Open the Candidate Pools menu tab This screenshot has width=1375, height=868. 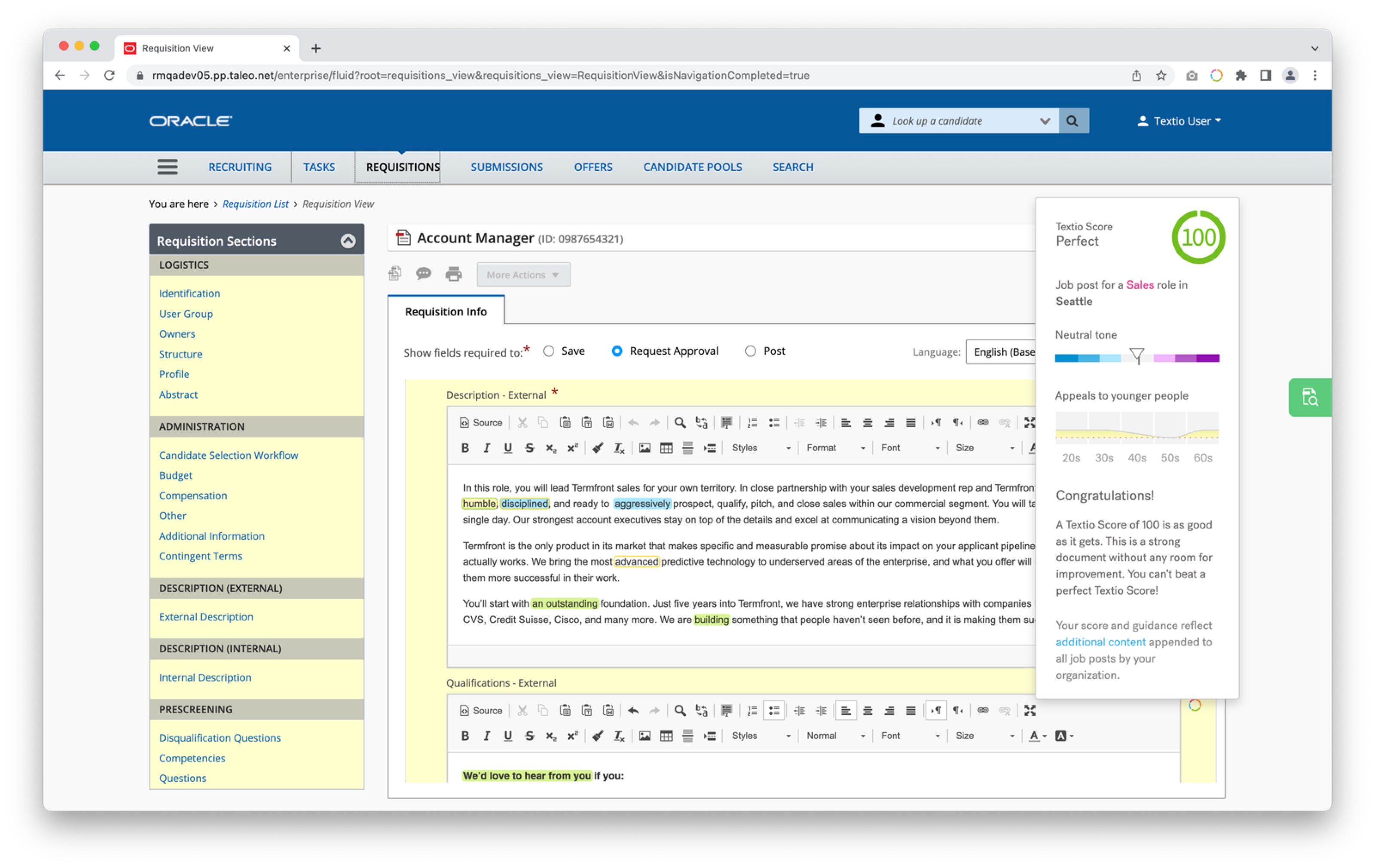[x=692, y=167]
